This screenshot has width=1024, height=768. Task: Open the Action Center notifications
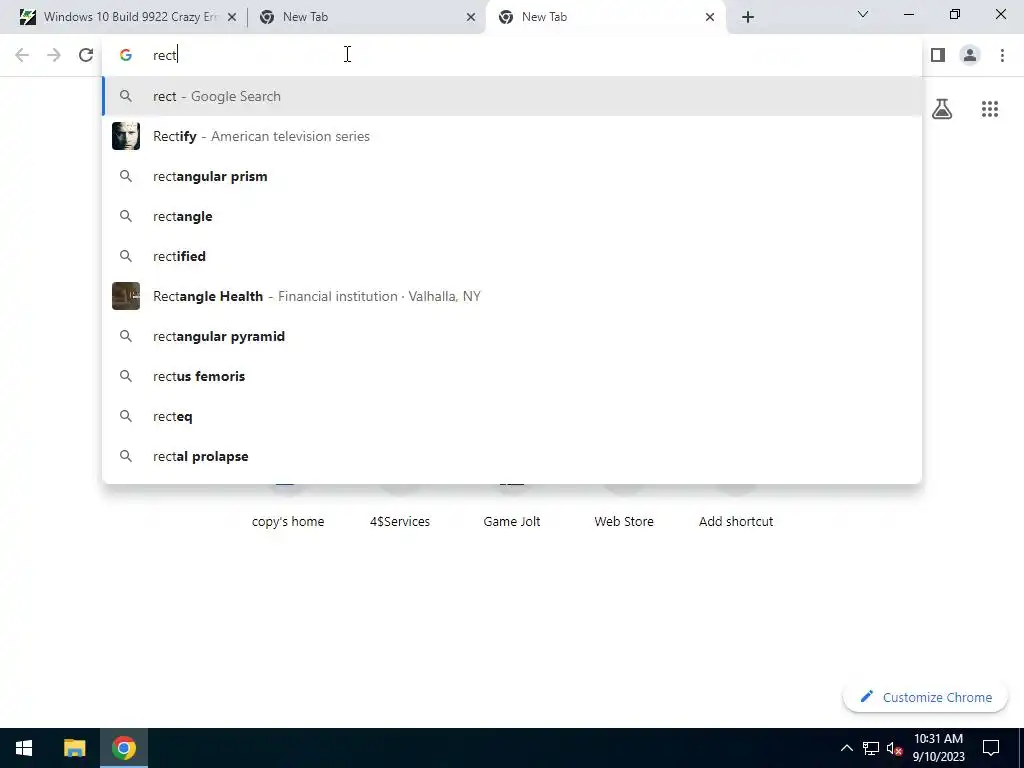pyautogui.click(x=991, y=748)
